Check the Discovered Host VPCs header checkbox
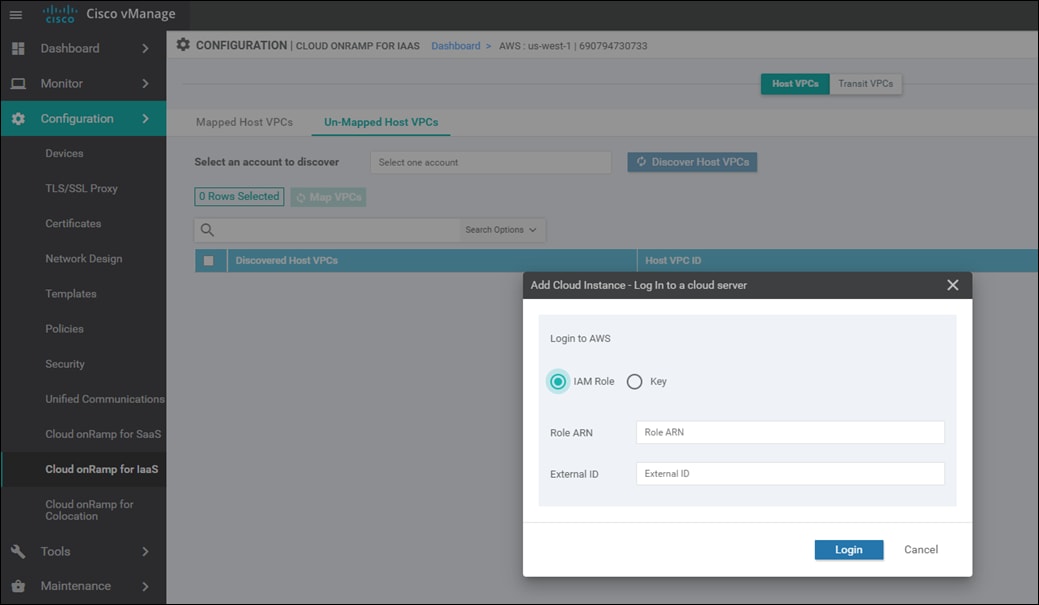The image size is (1039, 605). tap(209, 260)
